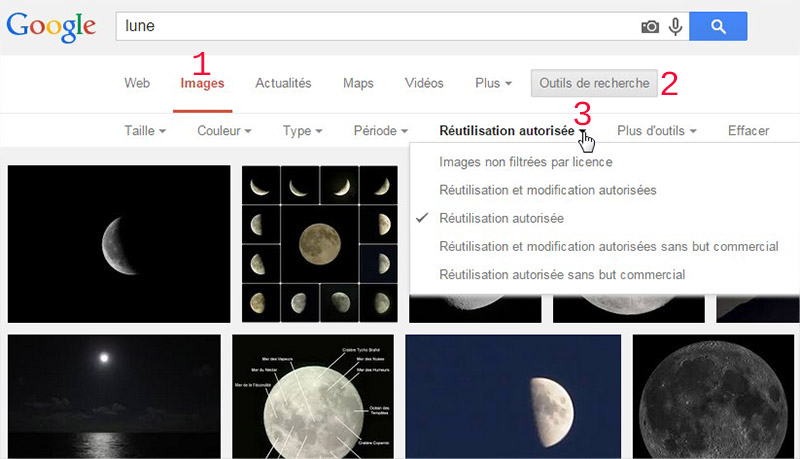800x459 pixels.
Task: Open the Vidéos tab
Action: (424, 83)
